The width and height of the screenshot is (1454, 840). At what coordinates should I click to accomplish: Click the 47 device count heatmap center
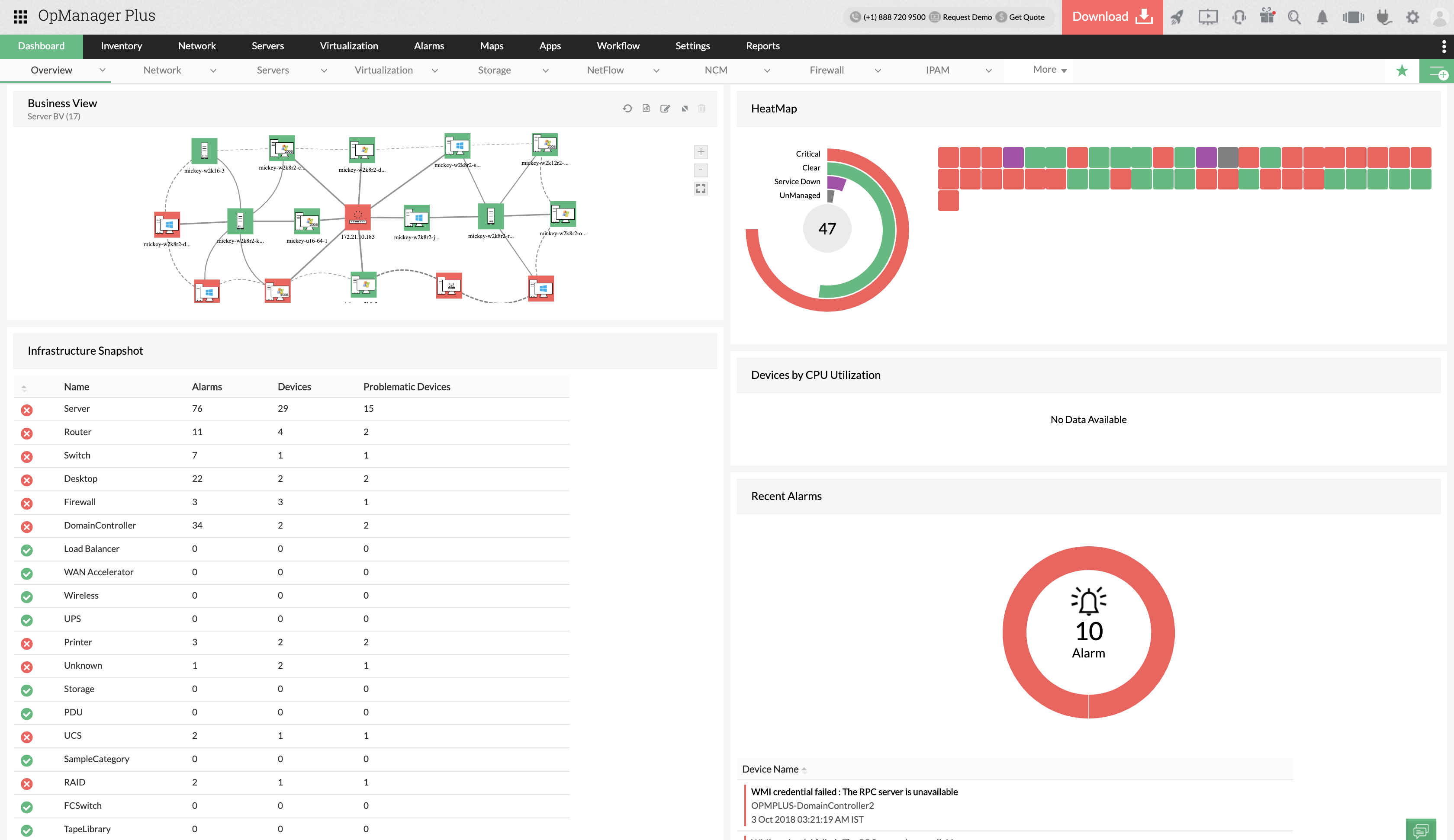pyautogui.click(x=827, y=229)
